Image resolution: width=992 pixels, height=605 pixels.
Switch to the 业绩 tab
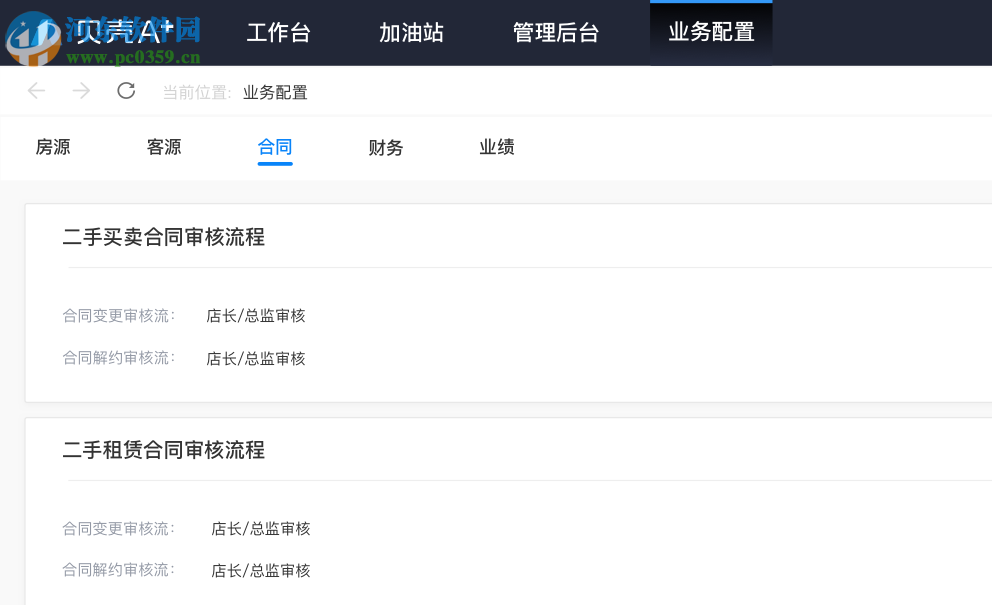click(497, 147)
